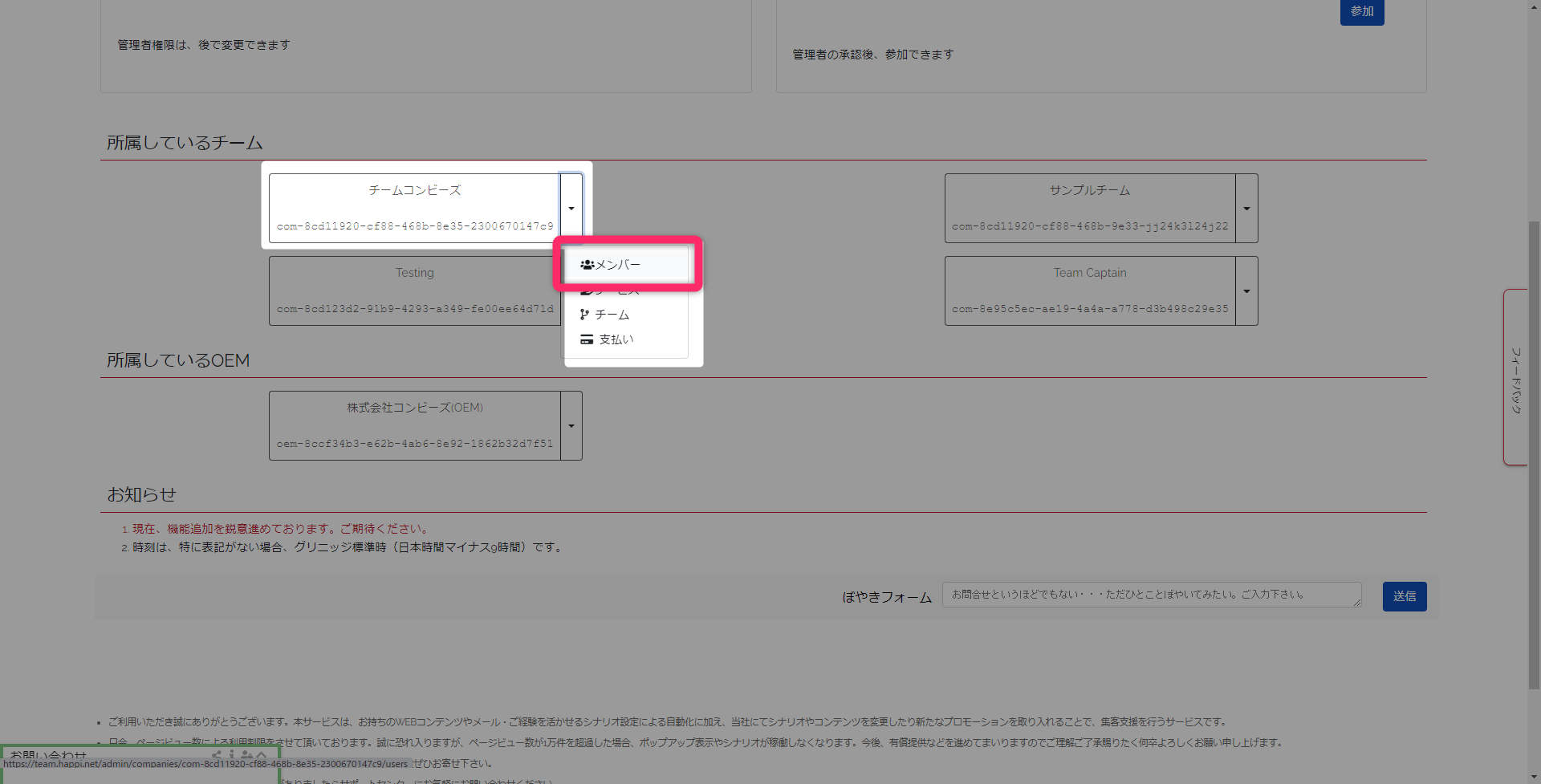Image resolution: width=1541 pixels, height=784 pixels.
Task: Expand the Team Captain dropdown caret
Action: [1246, 290]
